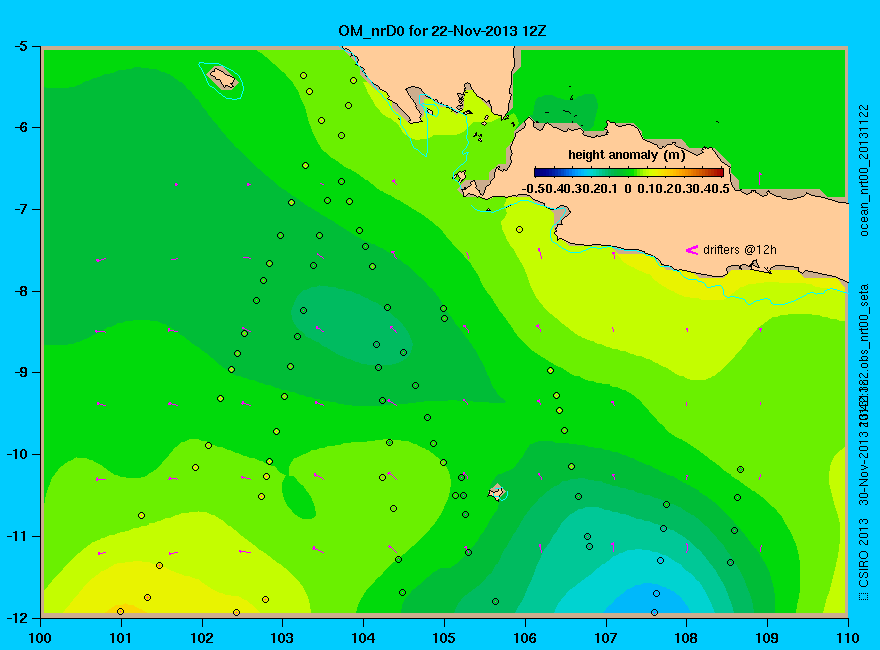The image size is (880, 650).
Task: Click the cyan-outlined island near 102E 5.4S
Action: [222, 79]
